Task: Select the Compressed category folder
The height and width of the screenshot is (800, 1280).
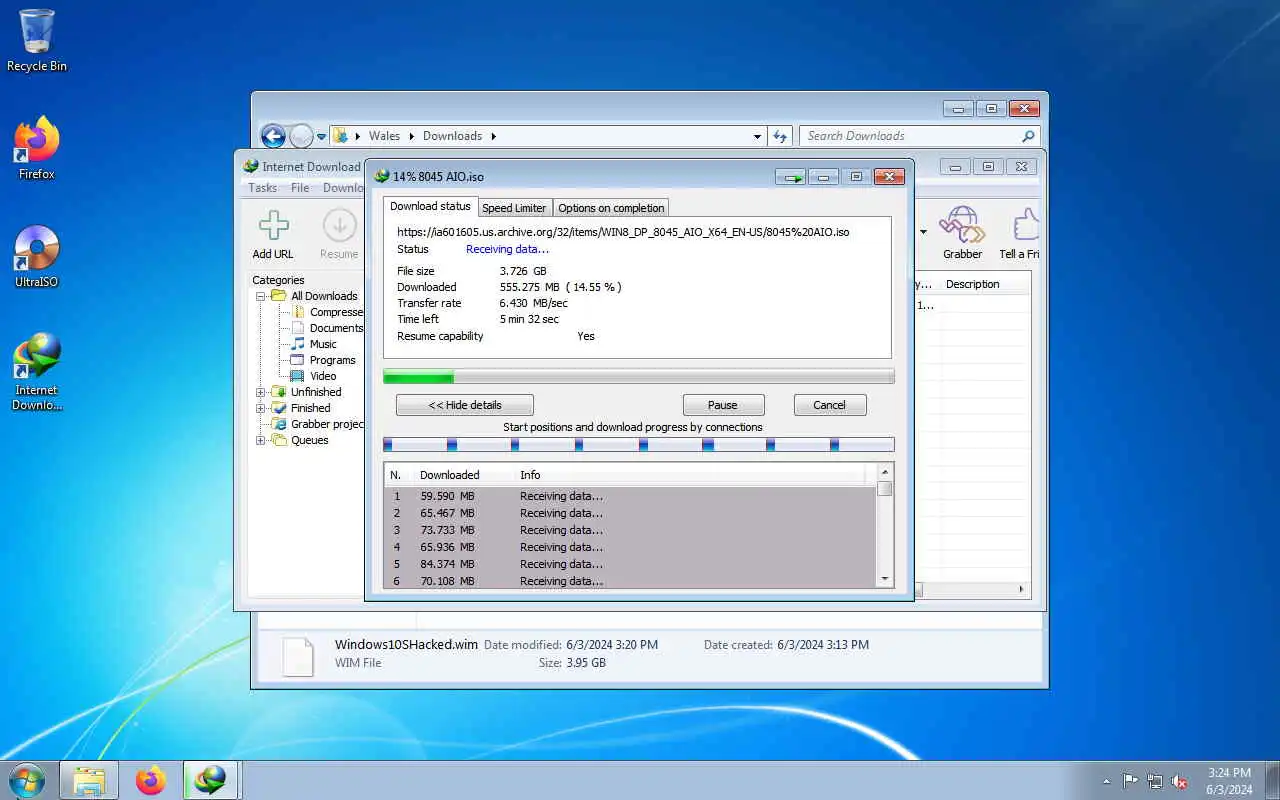Action: pos(327,312)
